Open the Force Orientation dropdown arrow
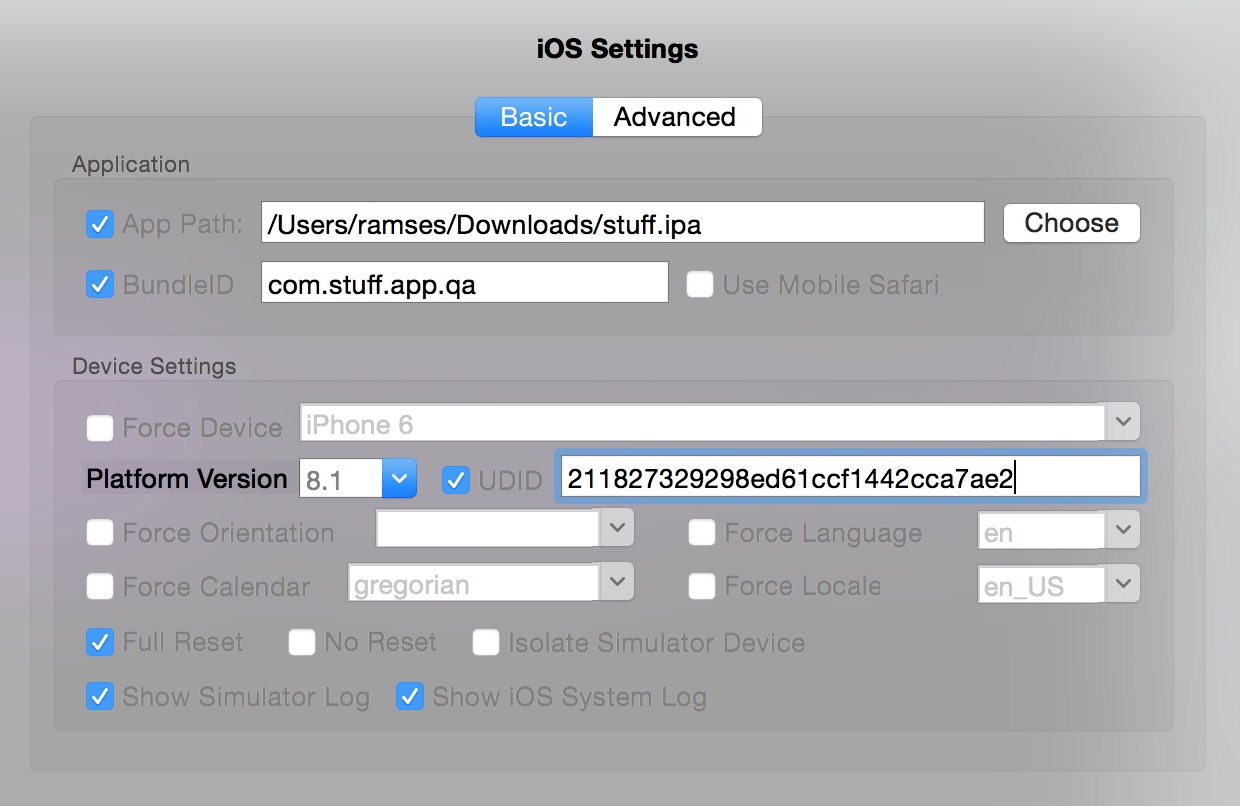This screenshot has height=806, width=1240. click(x=617, y=528)
